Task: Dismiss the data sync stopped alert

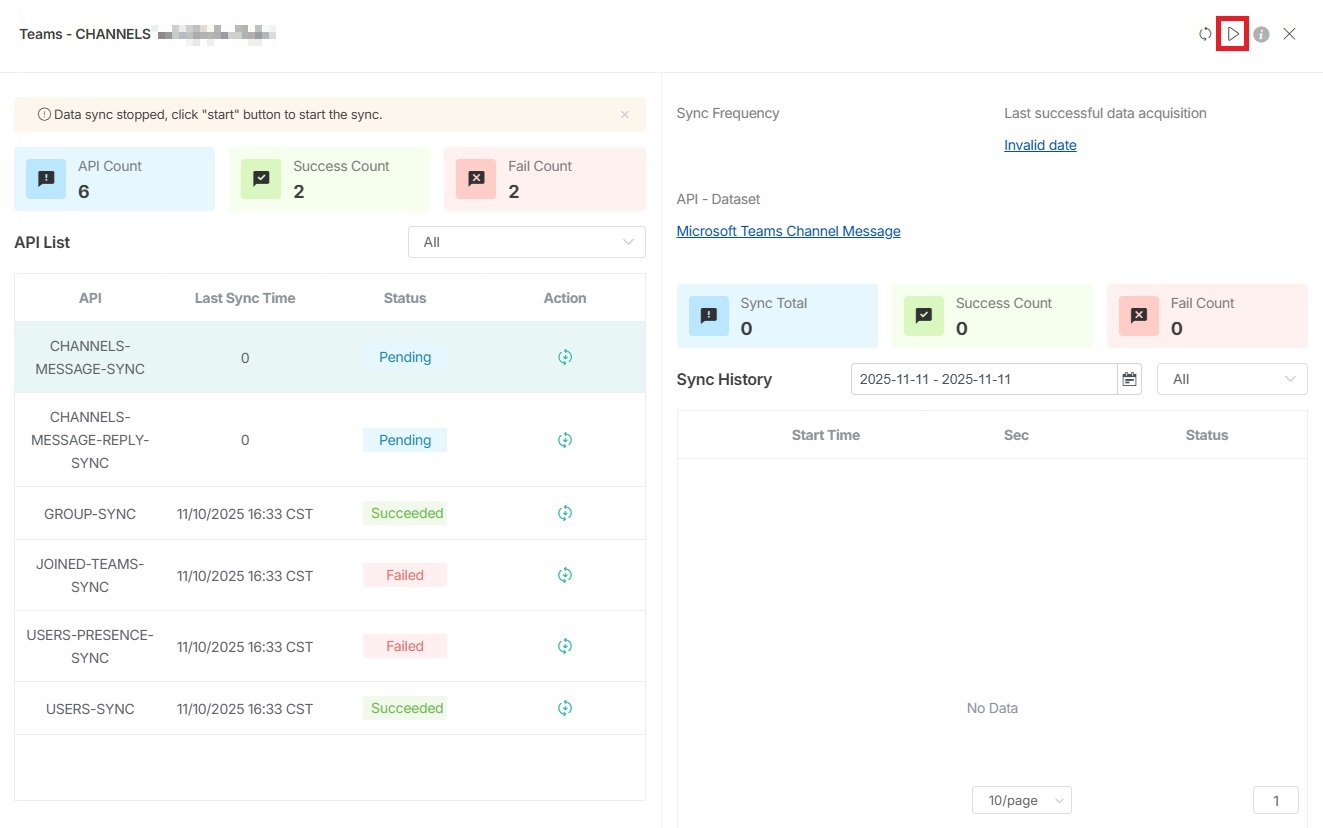Action: [x=625, y=115]
